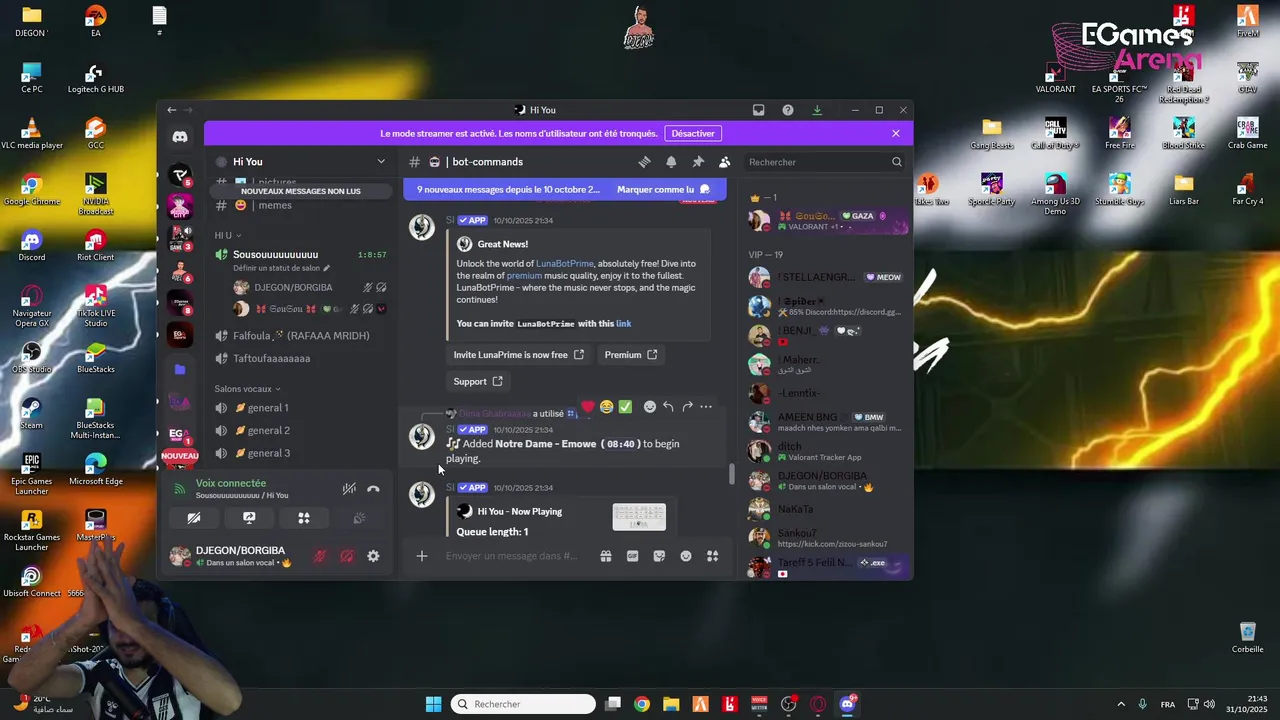Open apps launcher icon in message bar
The height and width of the screenshot is (720, 1280).
click(713, 556)
